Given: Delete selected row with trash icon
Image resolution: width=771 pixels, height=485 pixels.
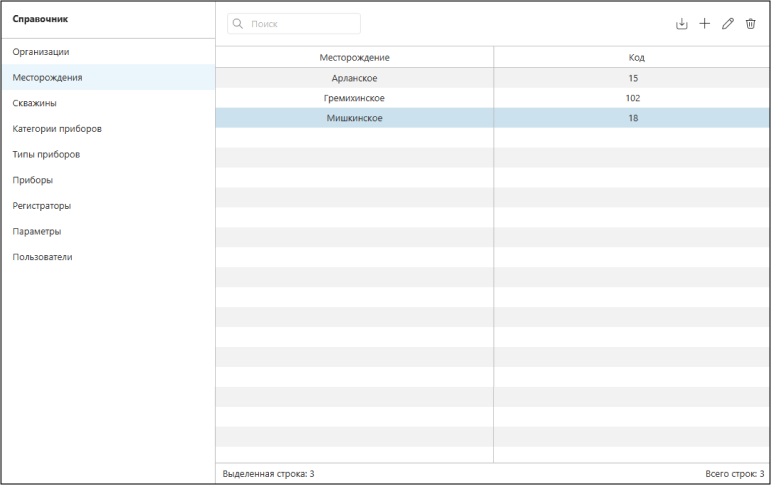Looking at the screenshot, I should (x=750, y=24).
